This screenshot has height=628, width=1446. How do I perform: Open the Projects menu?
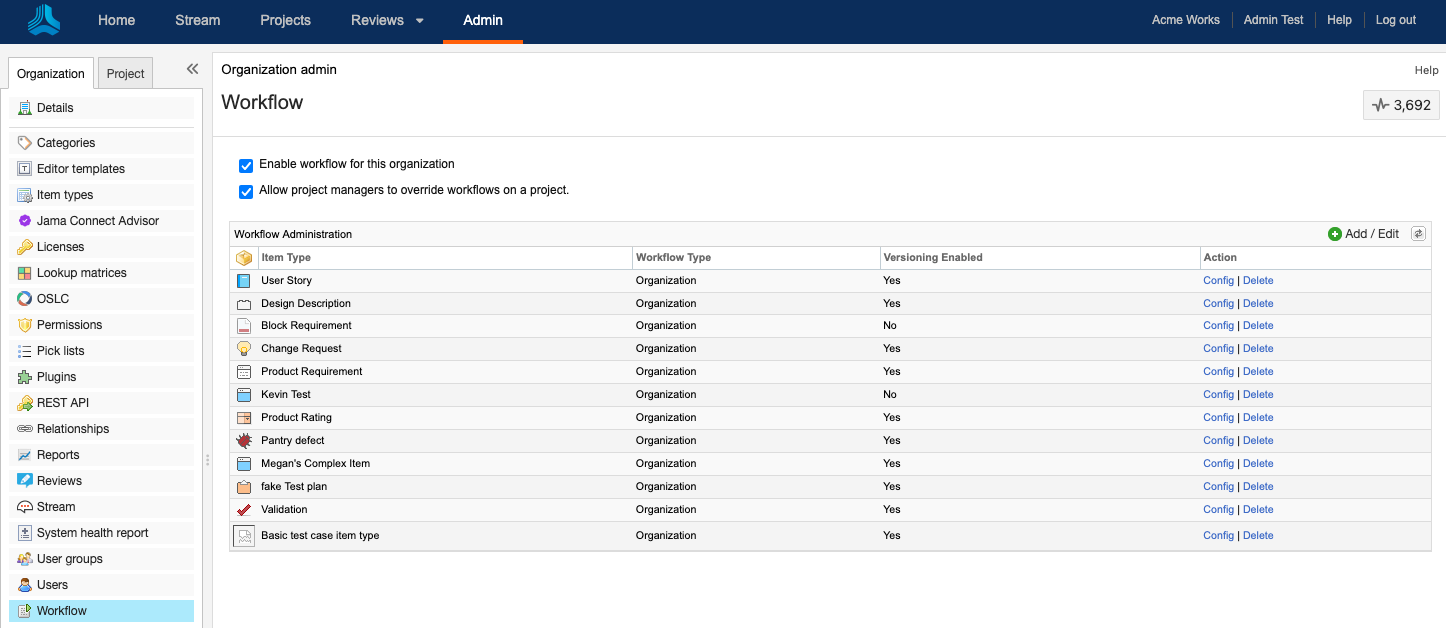click(x=285, y=20)
